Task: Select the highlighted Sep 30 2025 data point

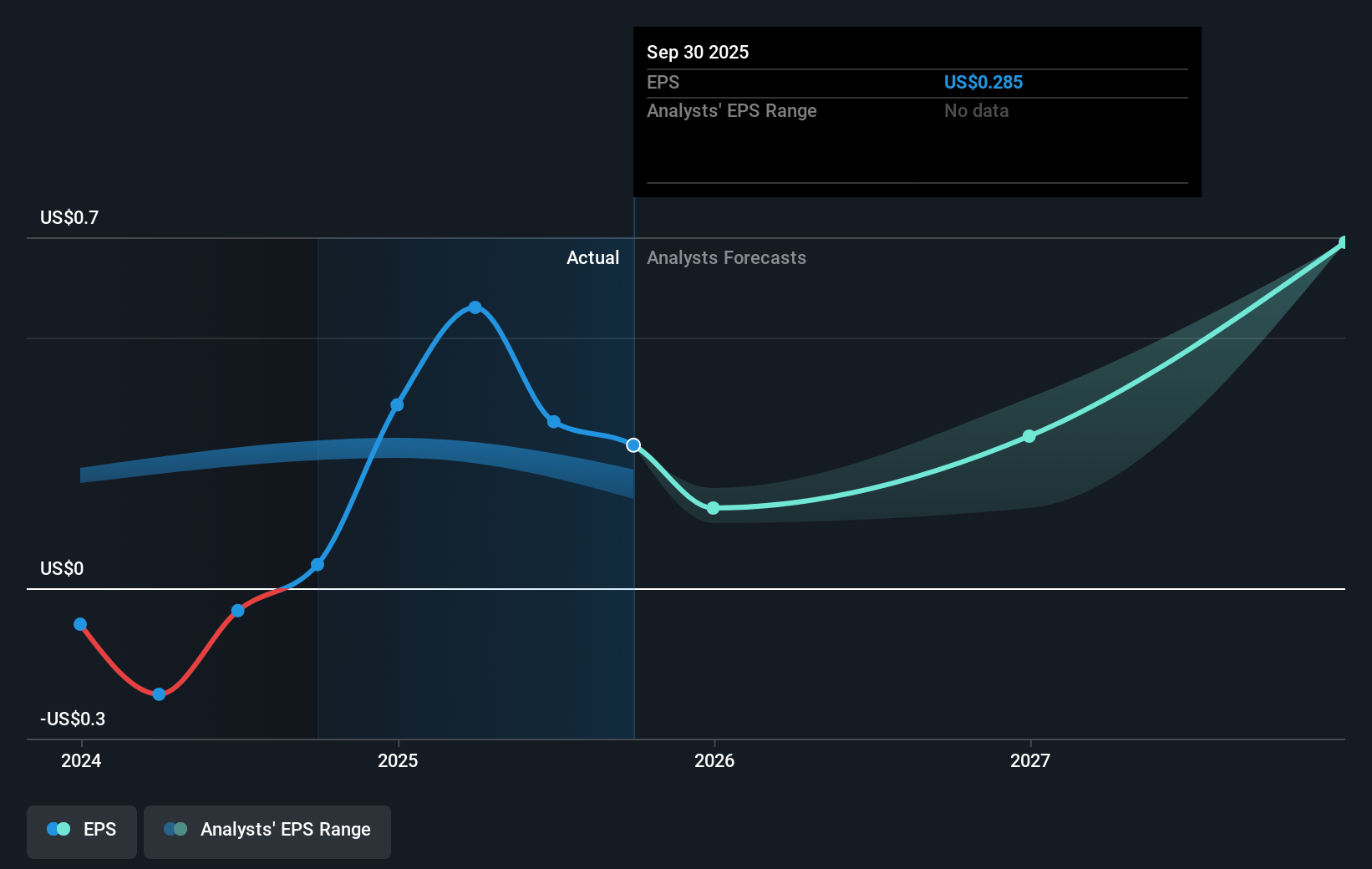Action: point(633,445)
